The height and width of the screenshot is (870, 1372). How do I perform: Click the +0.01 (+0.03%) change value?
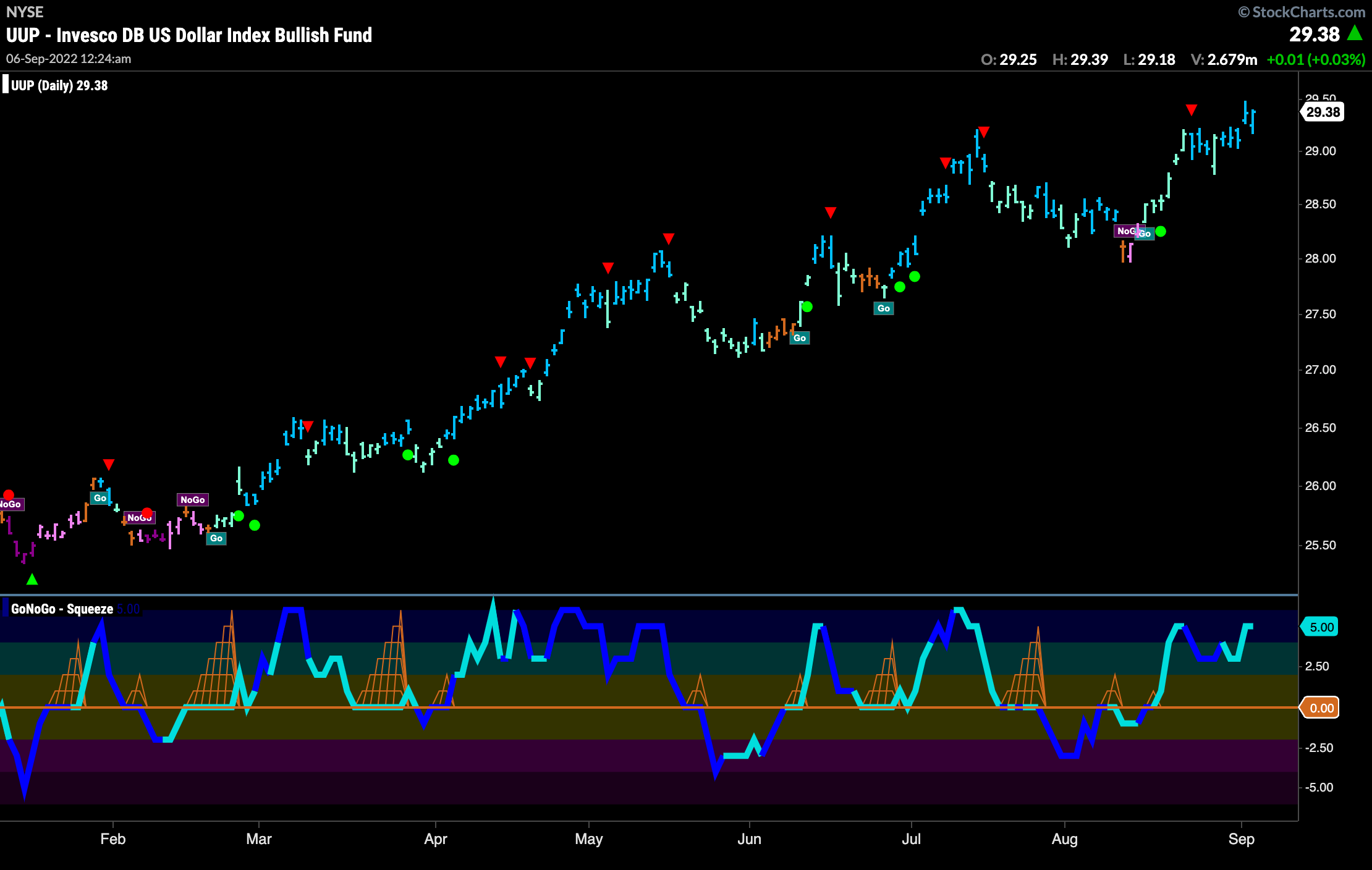[x=1316, y=59]
